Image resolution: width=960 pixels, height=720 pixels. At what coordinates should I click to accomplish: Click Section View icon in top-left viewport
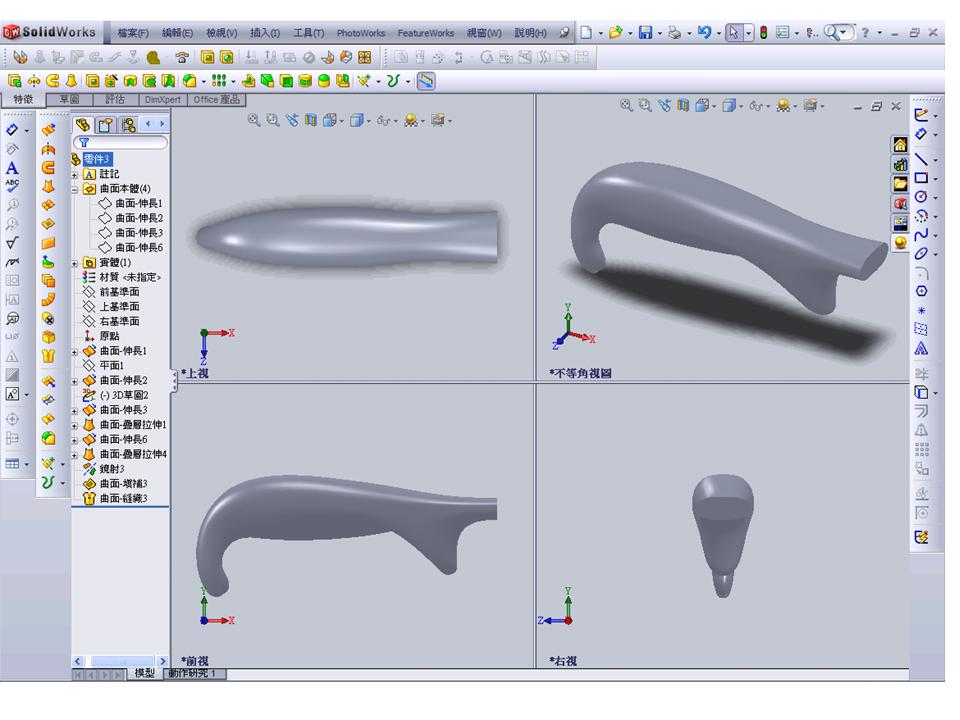311,120
